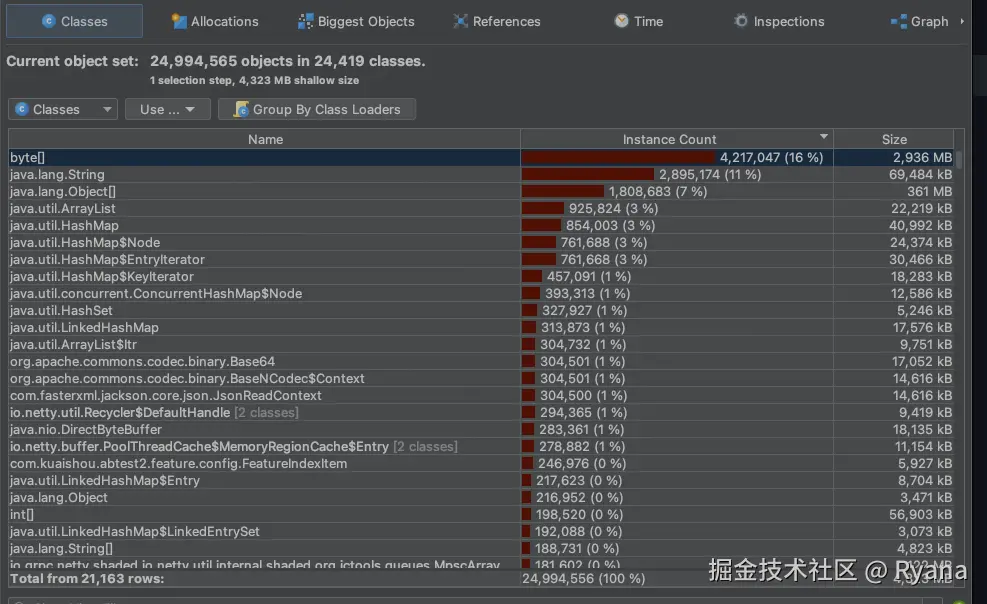This screenshot has height=604, width=987.
Task: Click the Graph tab icon
Action: tap(899, 21)
